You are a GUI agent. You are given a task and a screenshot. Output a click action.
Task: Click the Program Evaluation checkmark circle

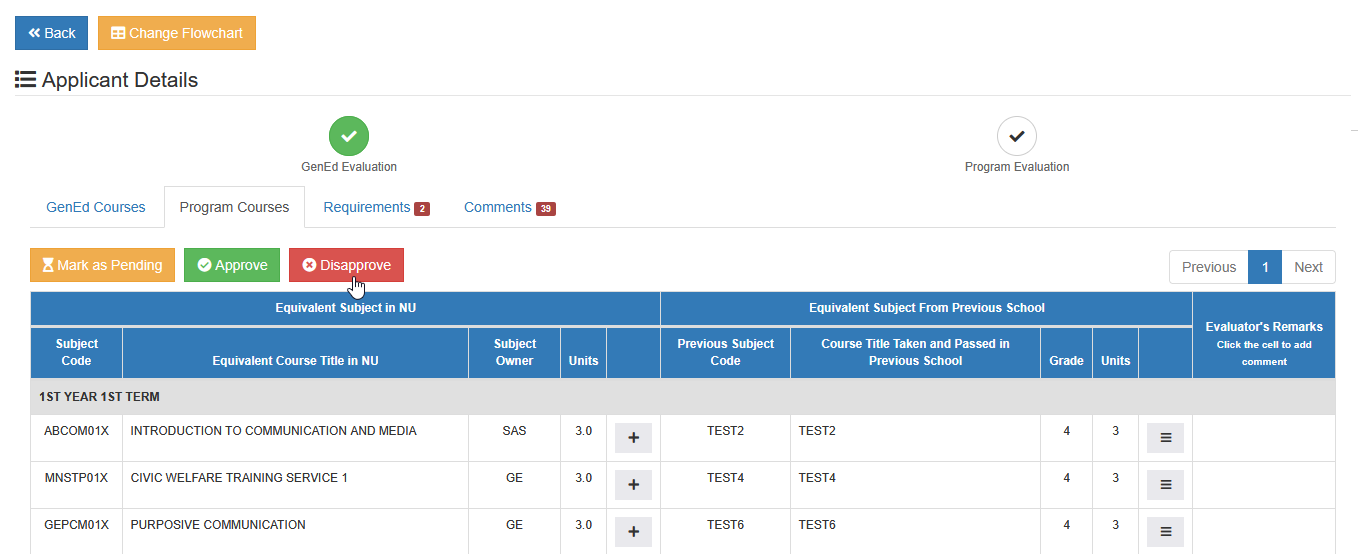point(1017,136)
